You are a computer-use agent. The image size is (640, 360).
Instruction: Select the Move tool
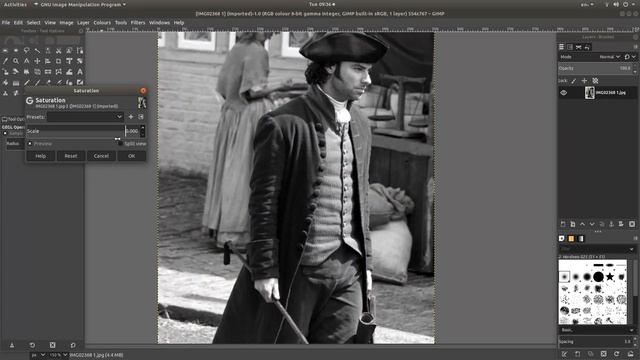37,61
